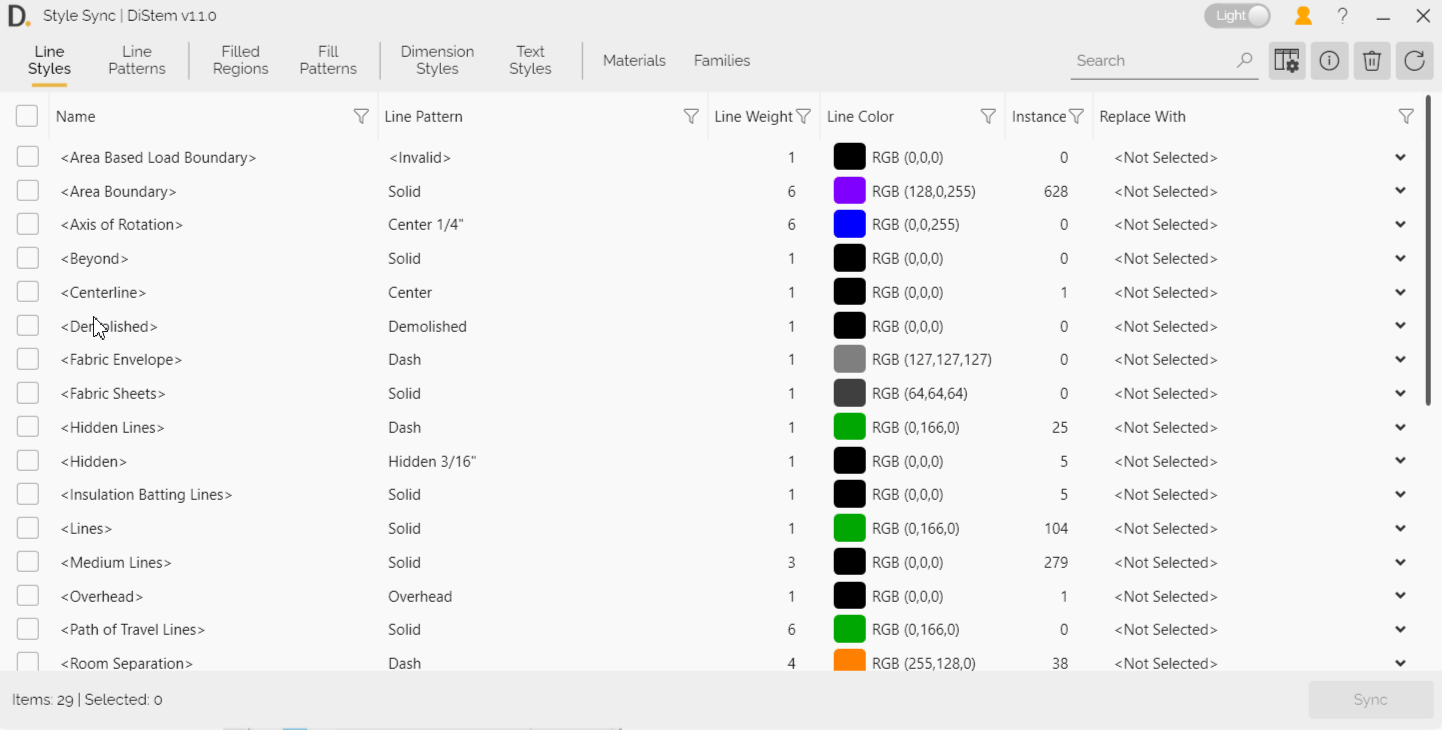The image size is (1442, 730).
Task: Click into the Search field
Action: pyautogui.click(x=1150, y=61)
